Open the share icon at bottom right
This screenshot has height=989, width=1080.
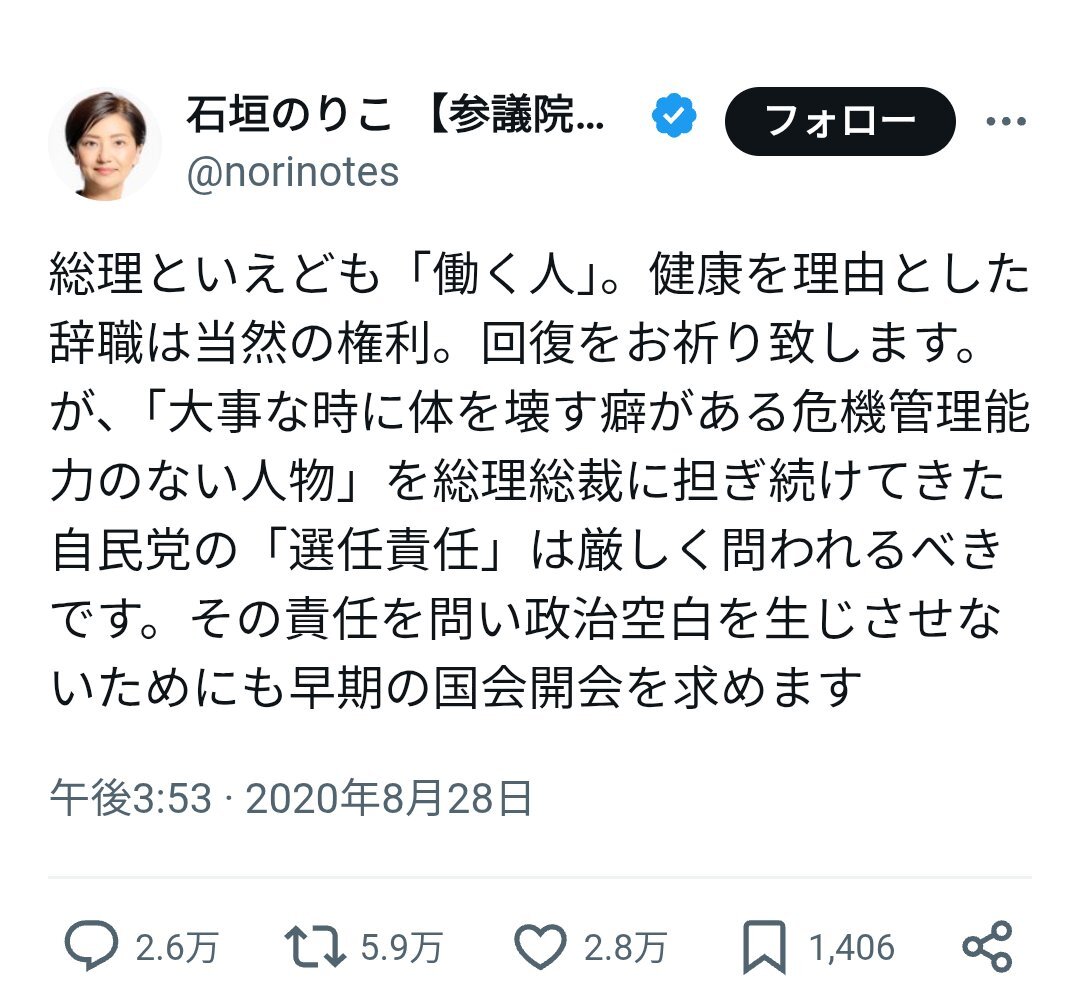click(987, 947)
